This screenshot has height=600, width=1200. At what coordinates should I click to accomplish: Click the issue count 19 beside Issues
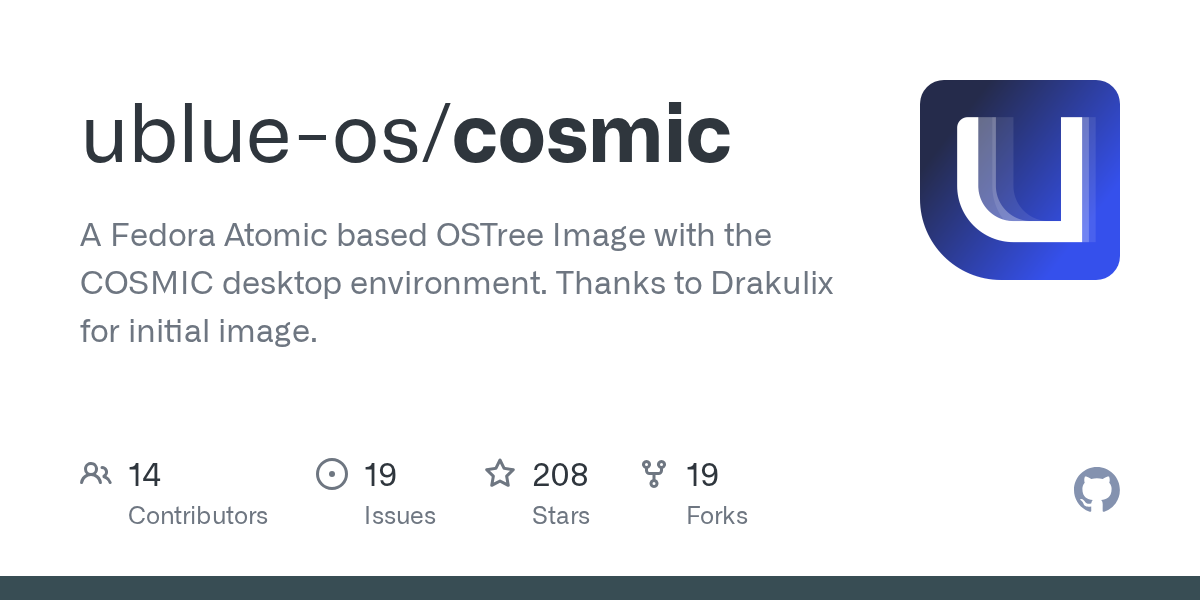(380, 475)
